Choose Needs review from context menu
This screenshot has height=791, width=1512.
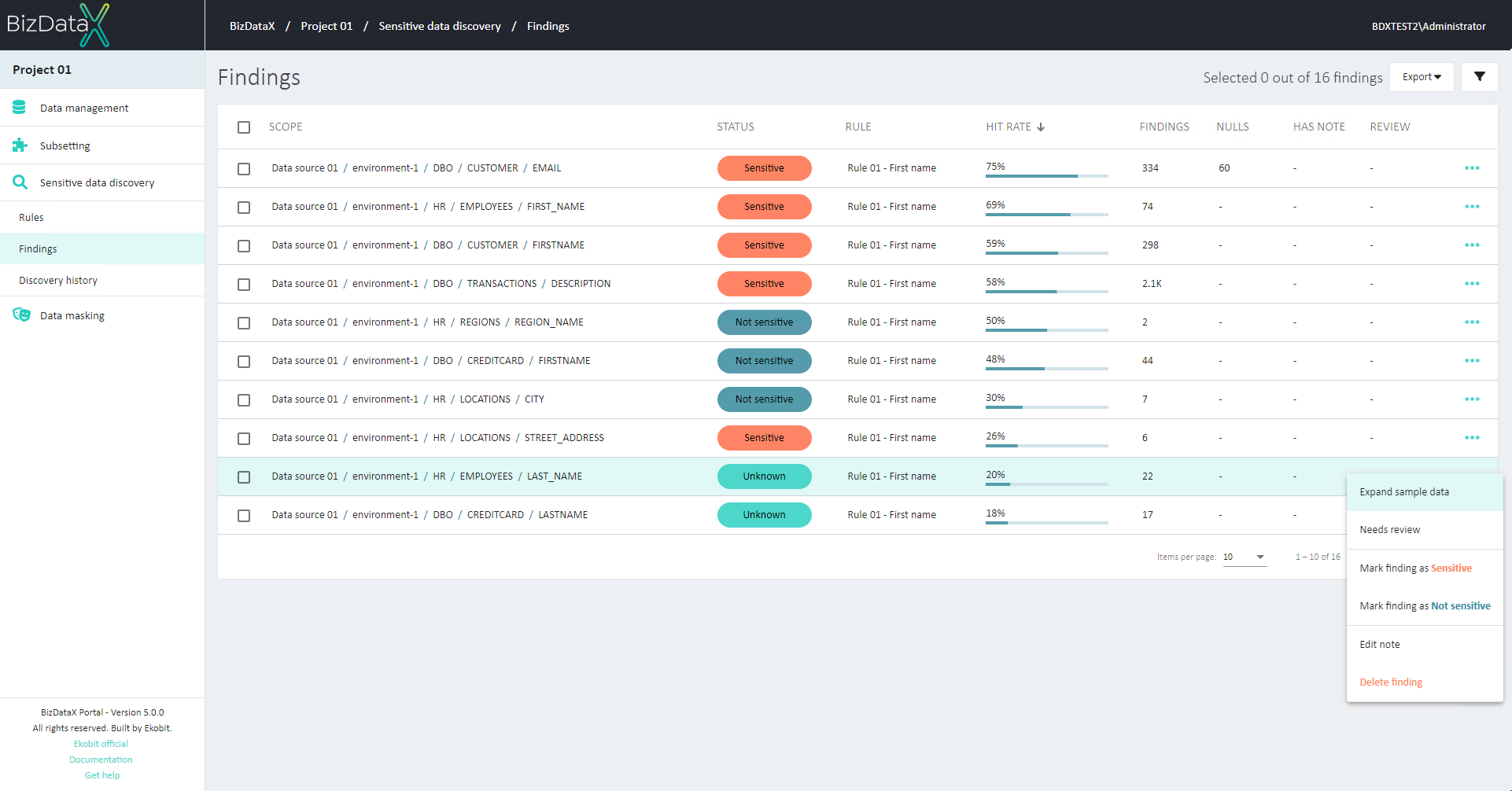pyautogui.click(x=1425, y=530)
